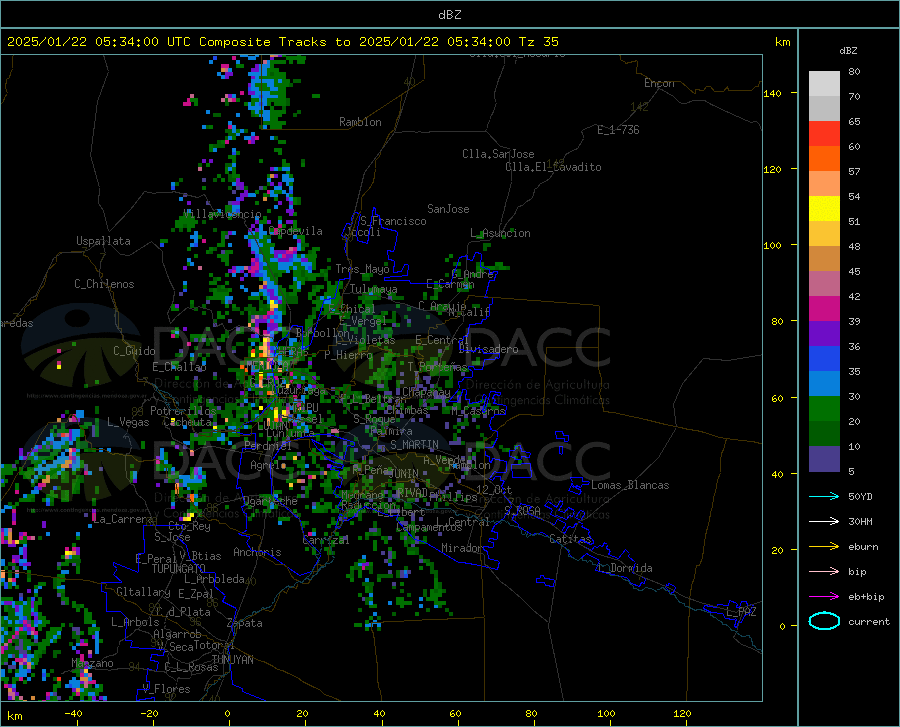Click the Villavicencio location label
The image size is (900, 727).
pos(222,213)
